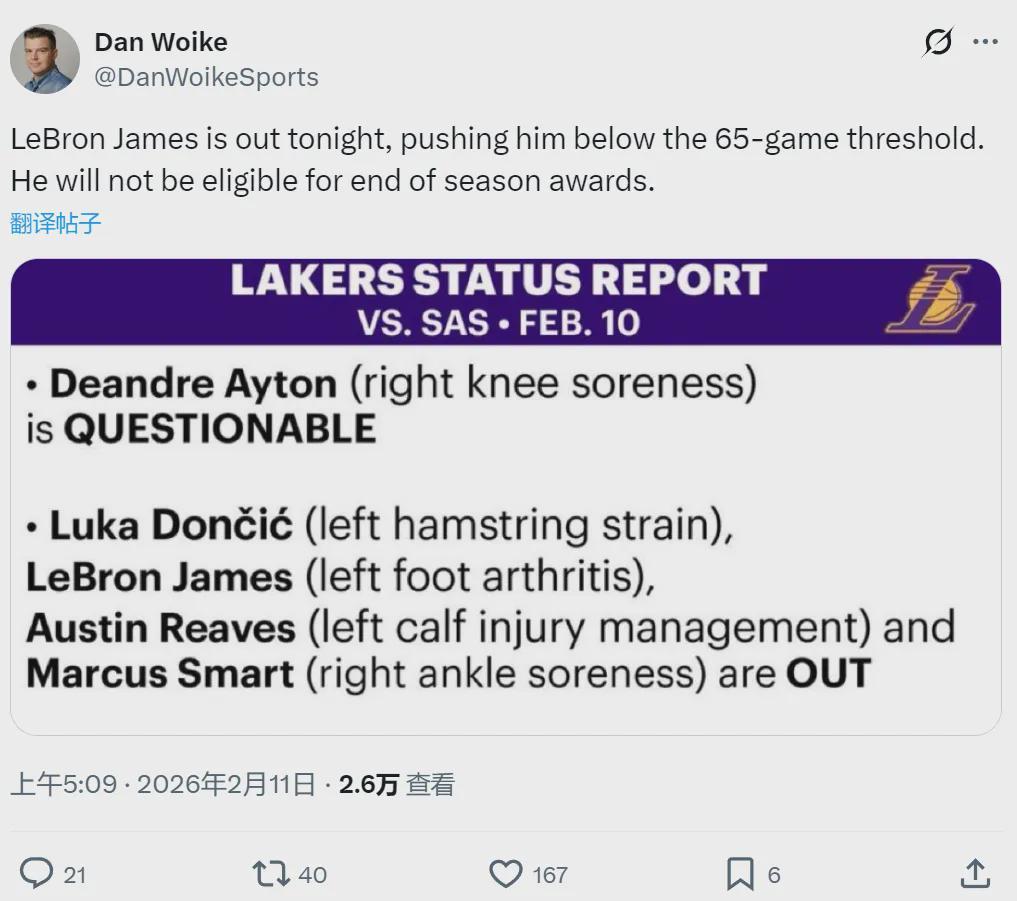Bookmark the post with the bookmark icon

click(x=740, y=874)
